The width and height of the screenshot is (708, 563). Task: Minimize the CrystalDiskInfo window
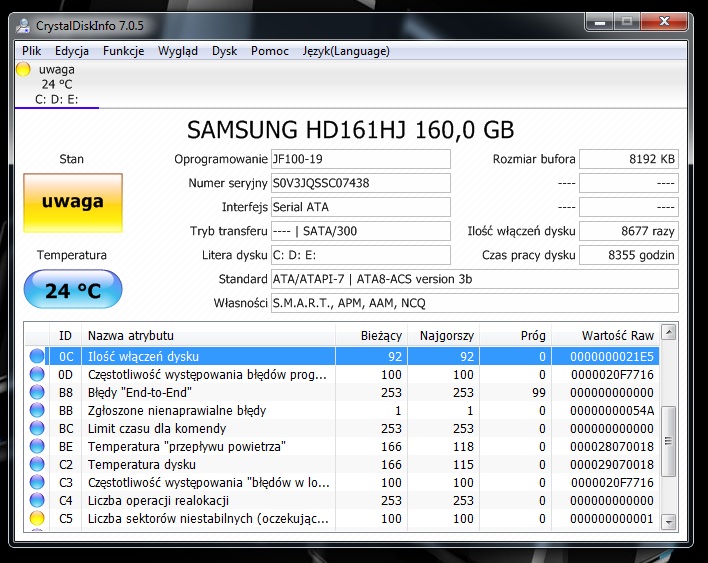click(600, 22)
